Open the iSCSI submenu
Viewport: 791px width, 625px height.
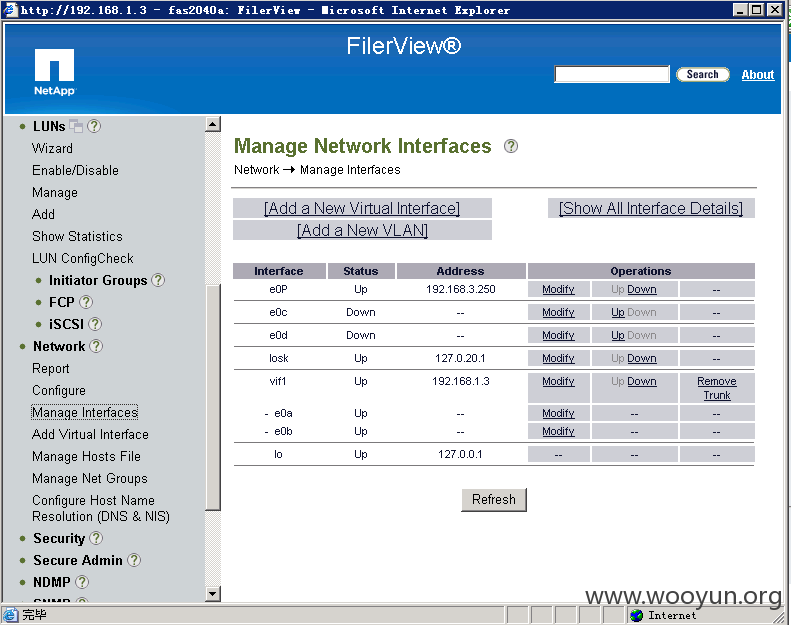66,324
